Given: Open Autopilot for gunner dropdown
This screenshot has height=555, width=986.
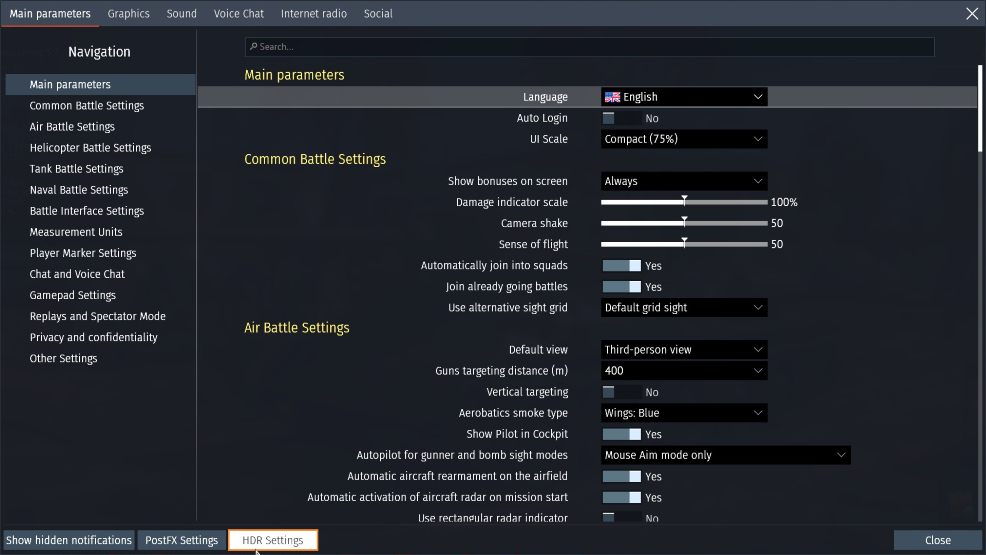Looking at the screenshot, I should point(726,455).
